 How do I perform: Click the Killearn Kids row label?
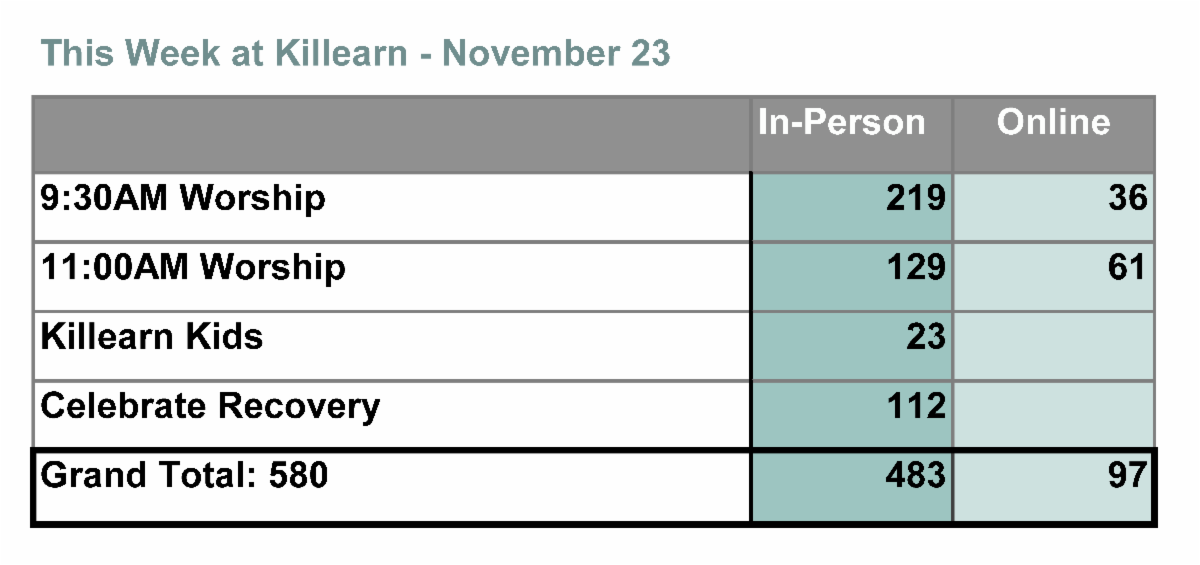[x=152, y=337]
